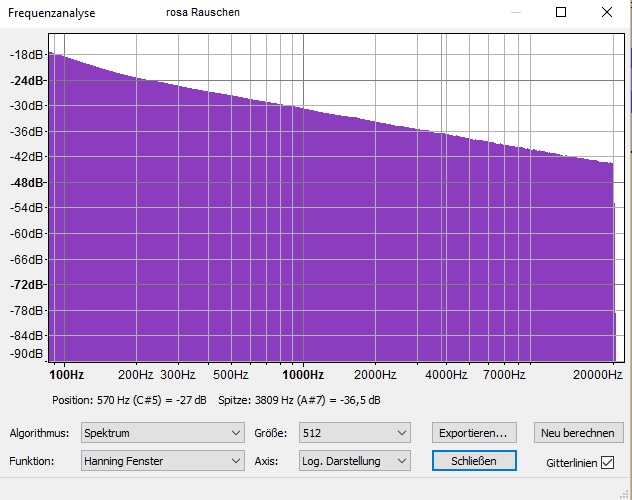Disable the Gitterlinien checkbox
The width and height of the screenshot is (632, 500).
[x=608, y=463]
